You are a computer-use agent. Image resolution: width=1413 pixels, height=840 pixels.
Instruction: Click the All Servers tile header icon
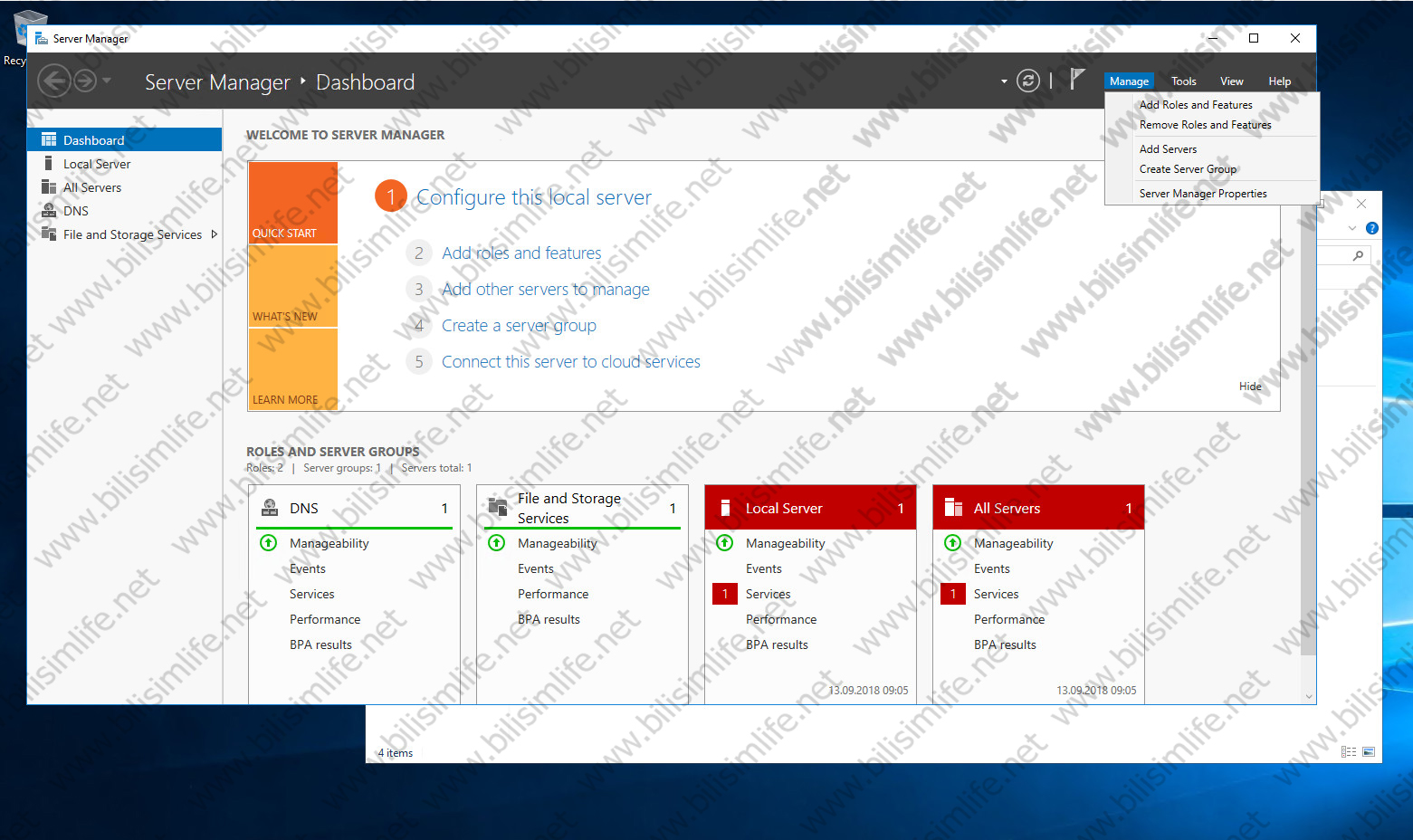click(953, 508)
